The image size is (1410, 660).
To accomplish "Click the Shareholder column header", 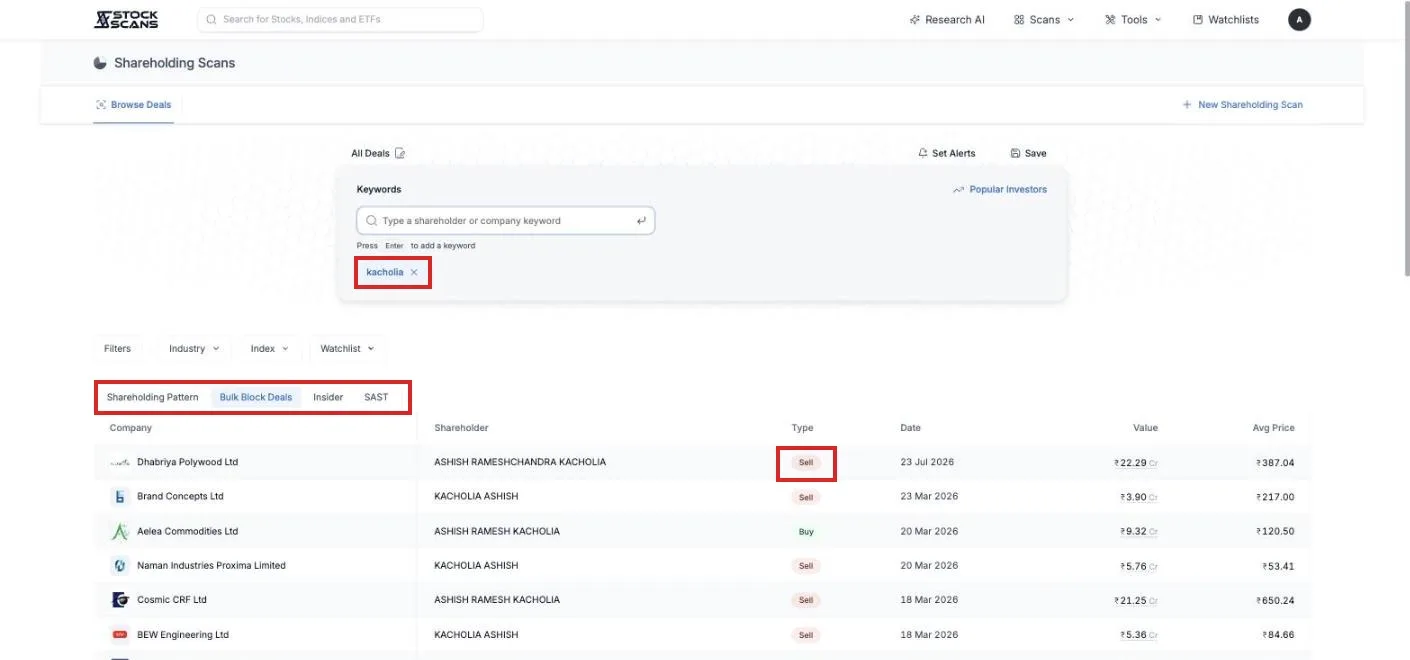I will tap(461, 428).
